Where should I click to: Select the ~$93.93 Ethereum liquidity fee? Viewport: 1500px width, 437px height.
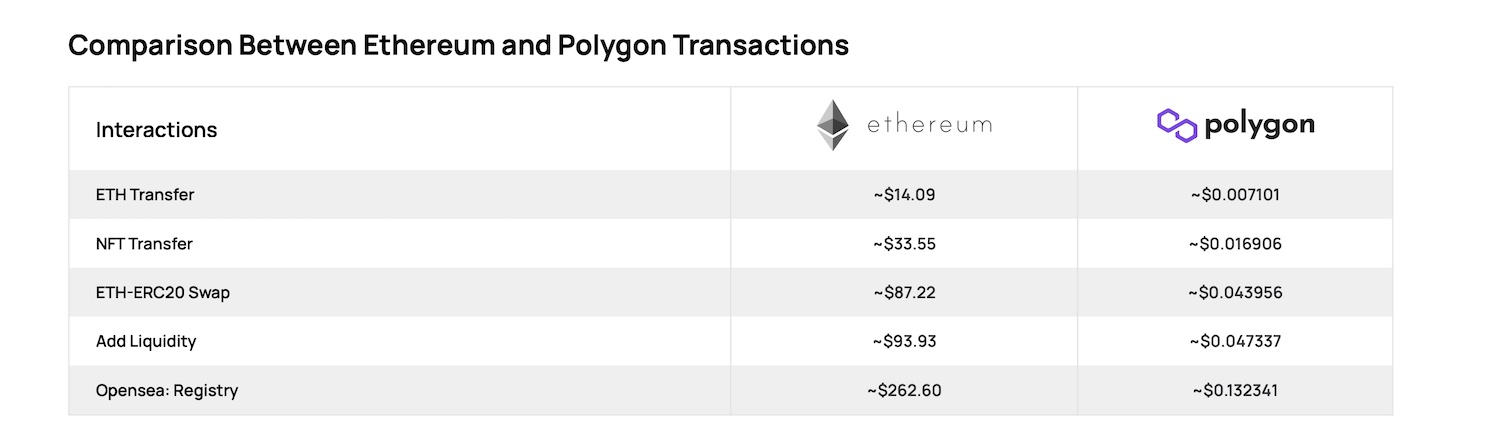(904, 342)
